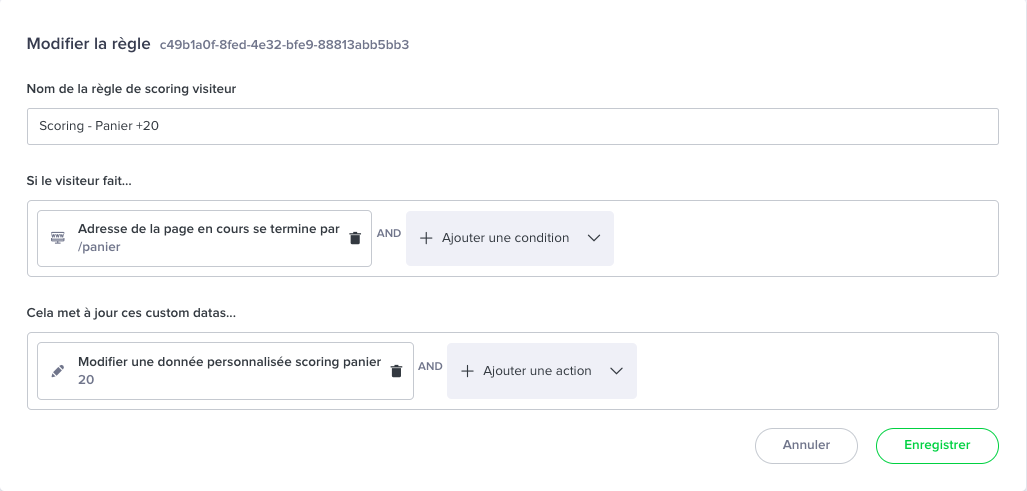Click the plus icon in Ajouter une action

[x=467, y=371]
